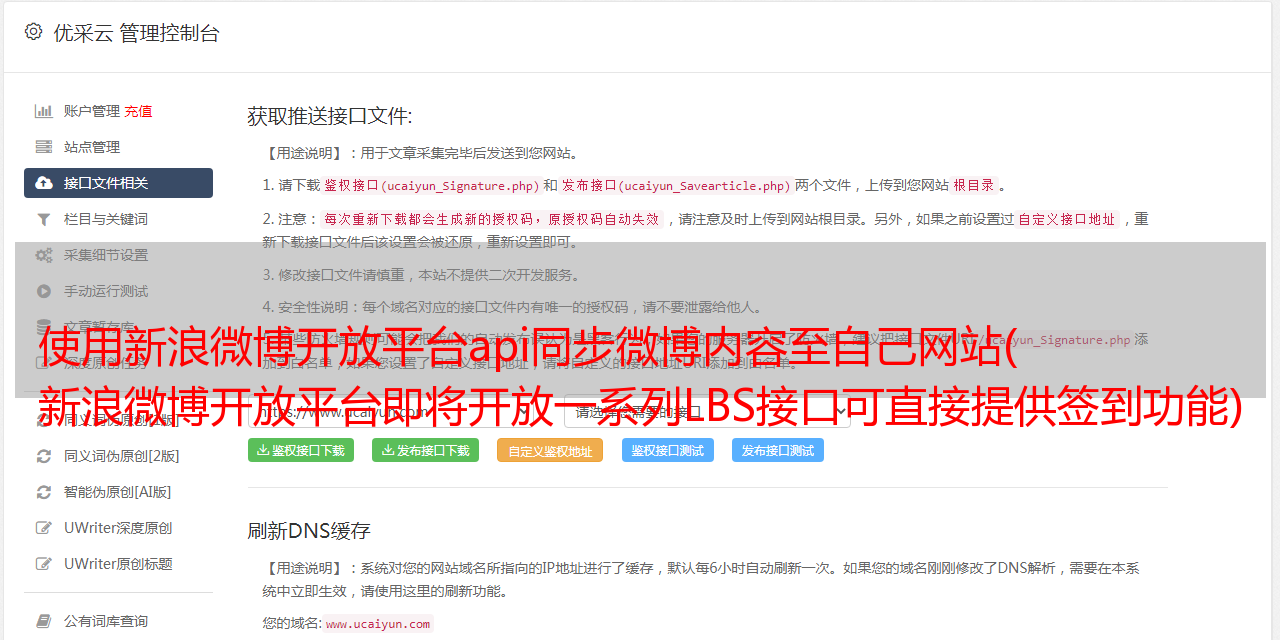This screenshot has width=1280, height=640.
Task: Click the edit icon beside UWriter深度原创
Action: click(44, 528)
